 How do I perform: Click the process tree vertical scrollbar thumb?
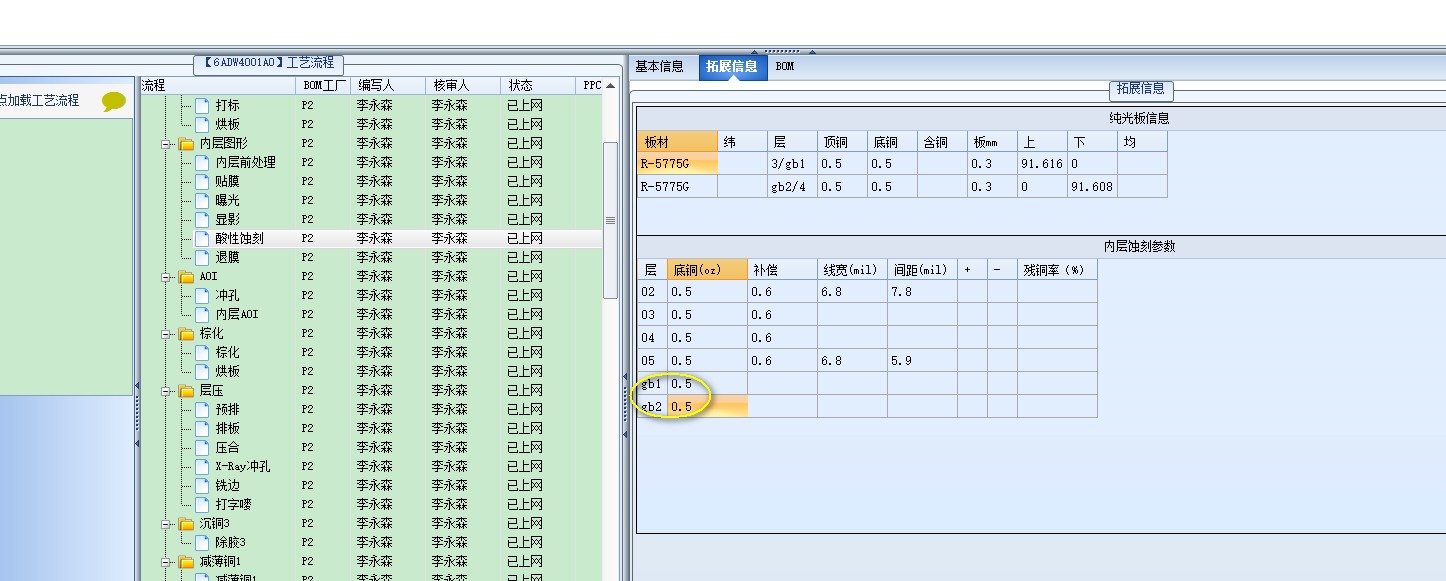tap(610, 220)
